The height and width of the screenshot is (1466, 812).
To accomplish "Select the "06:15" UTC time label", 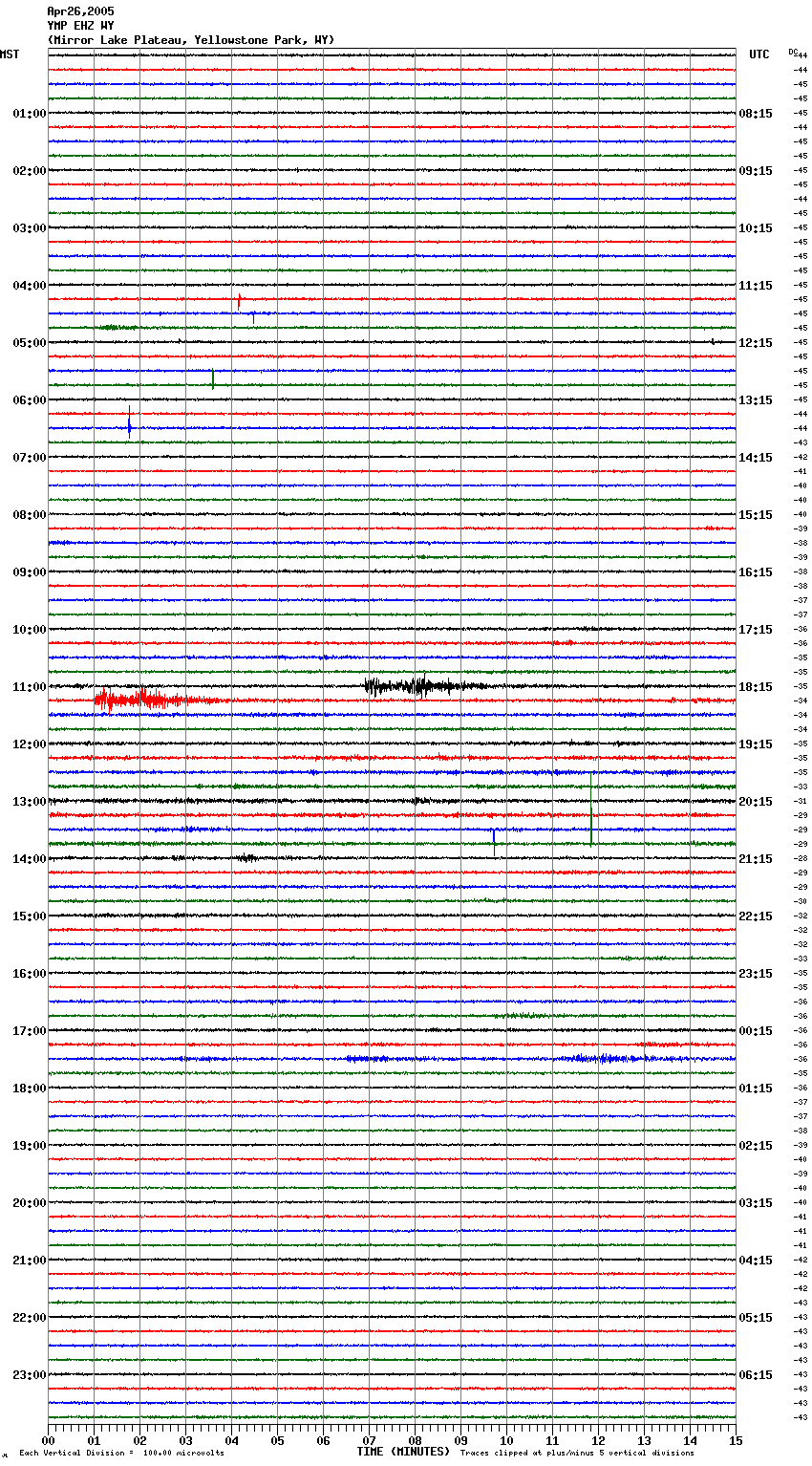I will (x=756, y=1375).
